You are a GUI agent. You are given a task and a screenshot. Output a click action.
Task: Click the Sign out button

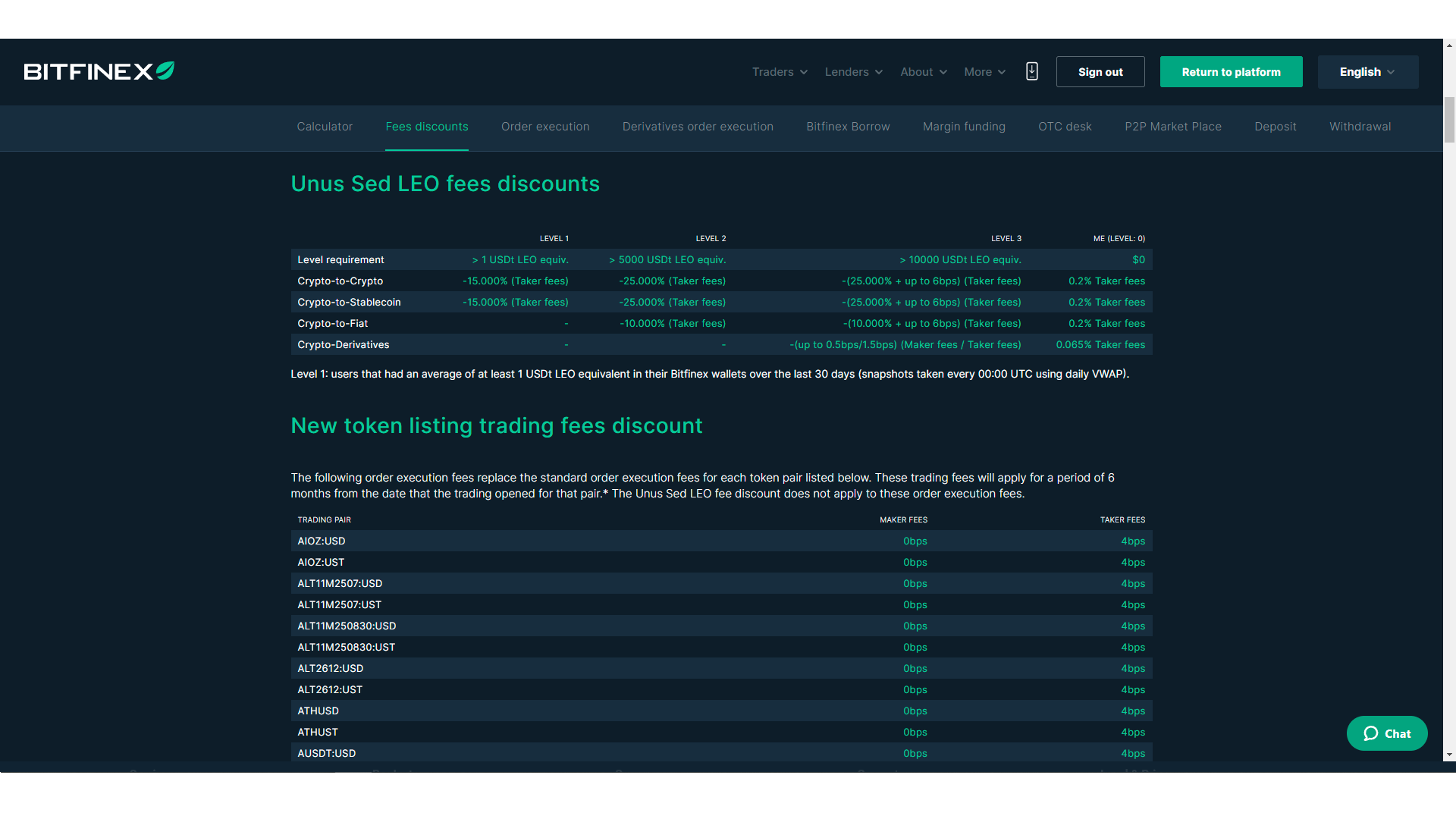tap(1101, 71)
